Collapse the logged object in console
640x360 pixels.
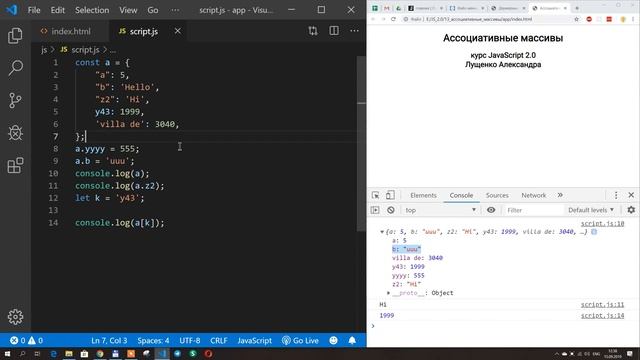(x=382, y=232)
